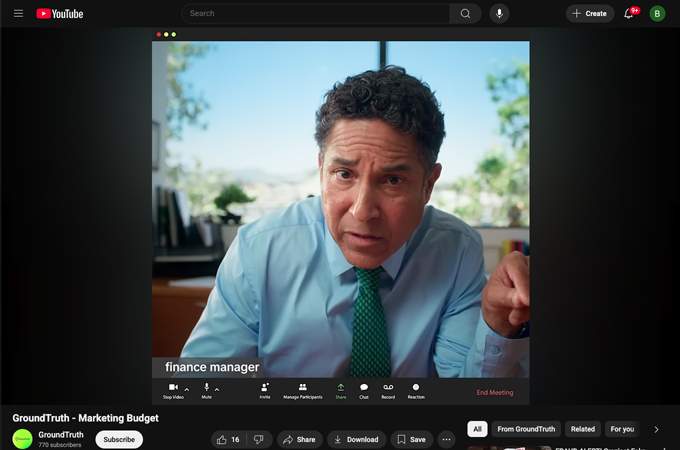The image size is (680, 450).
Task: Click the Reaction icon in meeting toolbar
Action: tap(416, 387)
